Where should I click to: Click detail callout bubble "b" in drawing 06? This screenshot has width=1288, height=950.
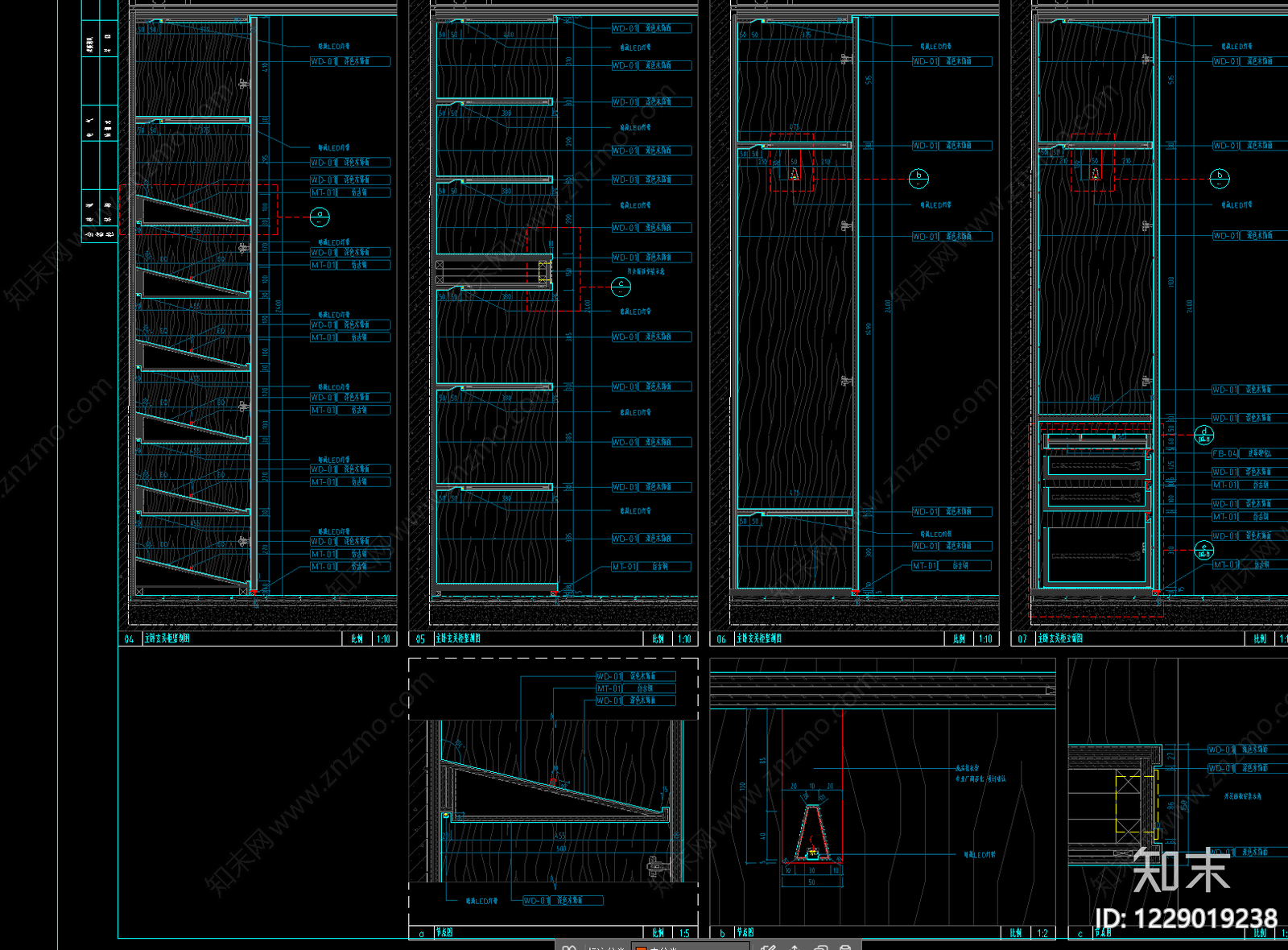(x=919, y=178)
